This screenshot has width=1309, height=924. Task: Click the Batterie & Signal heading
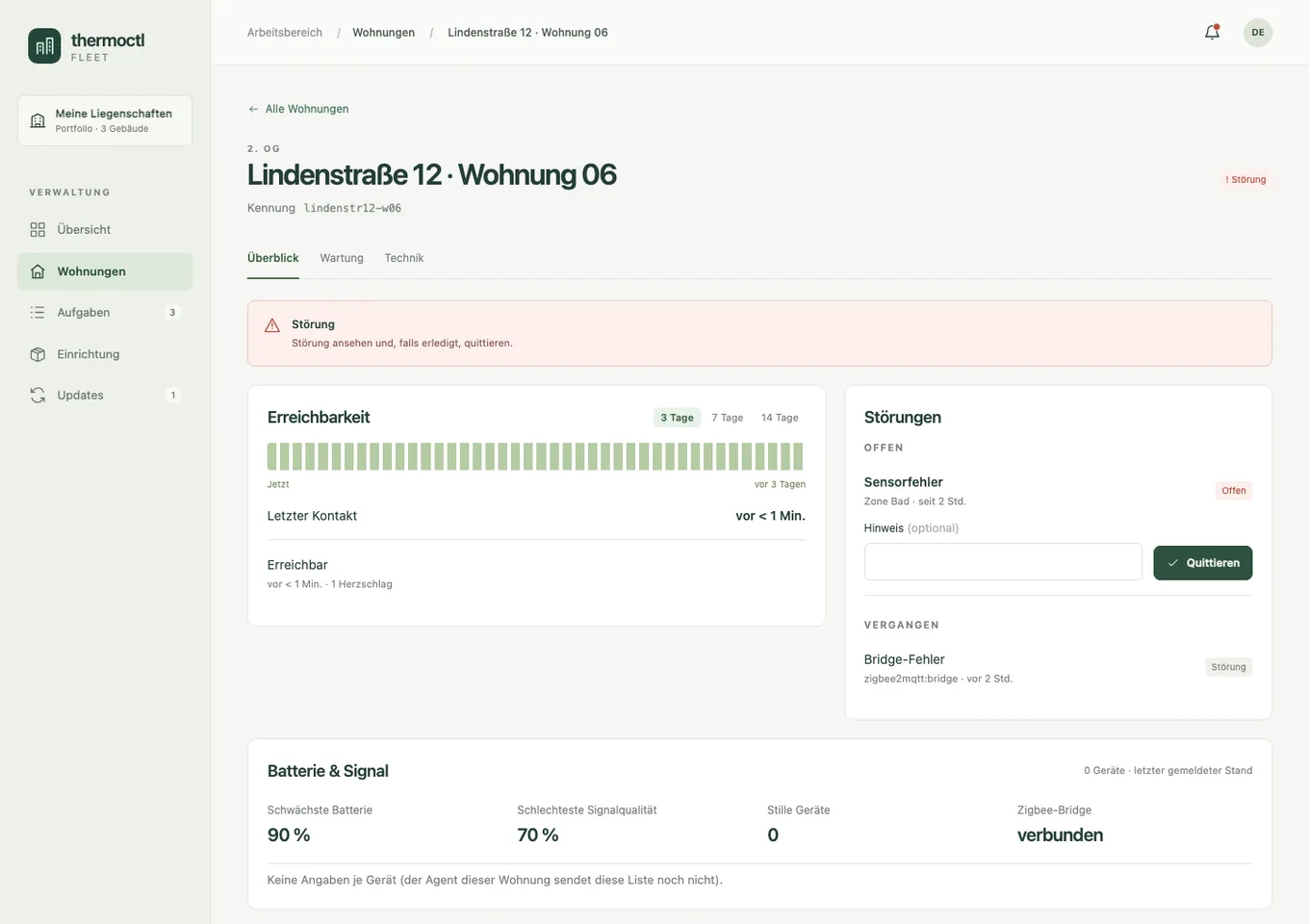coord(328,771)
